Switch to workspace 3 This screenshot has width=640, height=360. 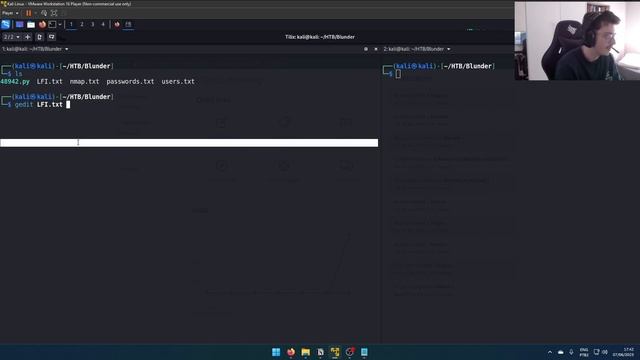92,24
